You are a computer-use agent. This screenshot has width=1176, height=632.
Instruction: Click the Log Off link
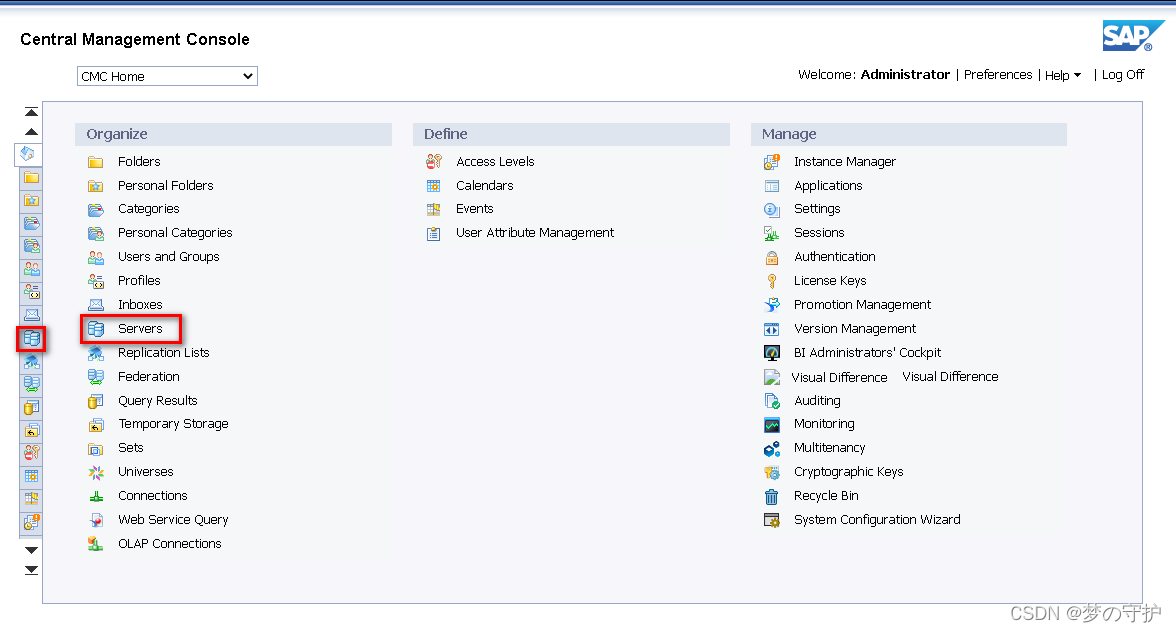[x=1123, y=74]
